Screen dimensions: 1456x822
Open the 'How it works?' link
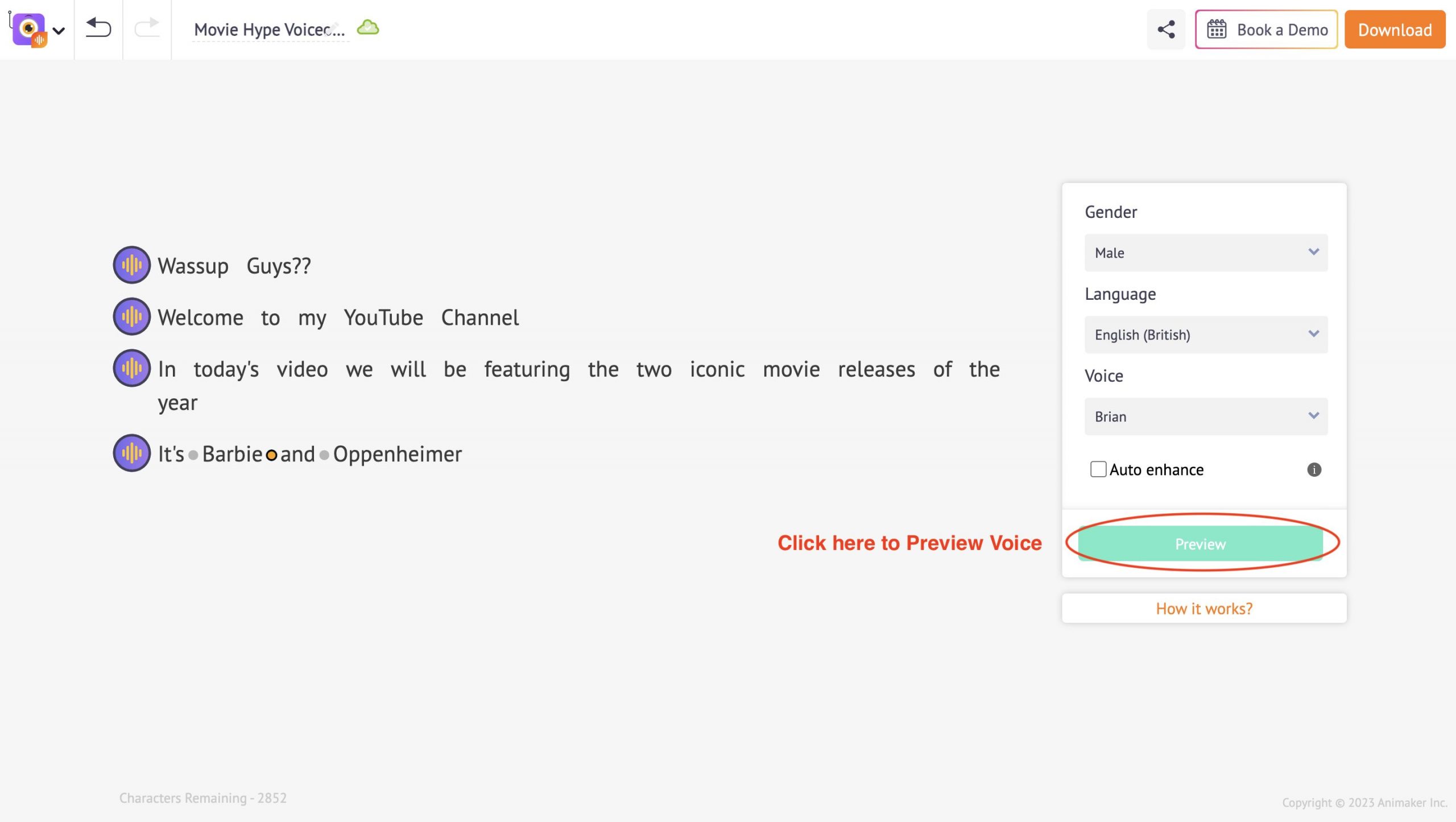tap(1203, 609)
